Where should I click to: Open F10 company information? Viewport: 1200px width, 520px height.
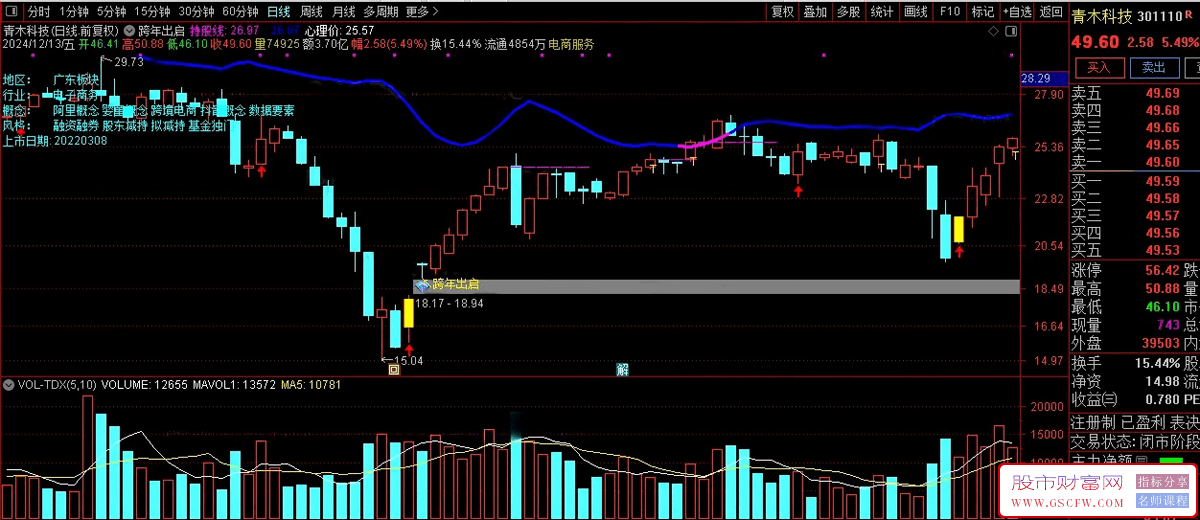(x=949, y=12)
